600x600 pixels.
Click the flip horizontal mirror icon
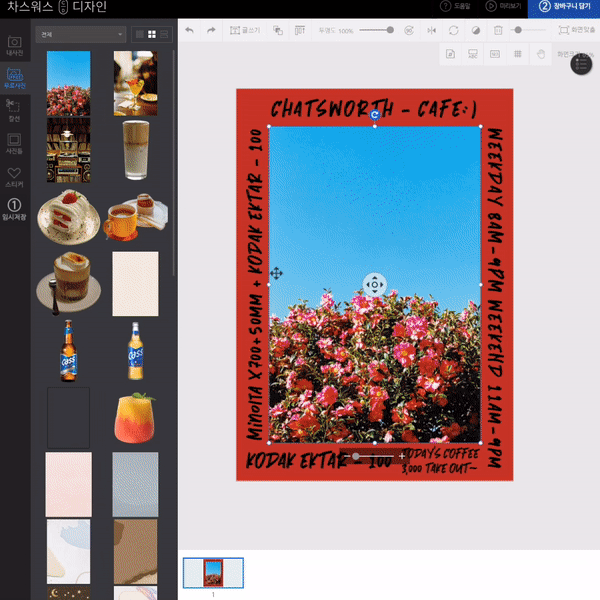(431, 30)
